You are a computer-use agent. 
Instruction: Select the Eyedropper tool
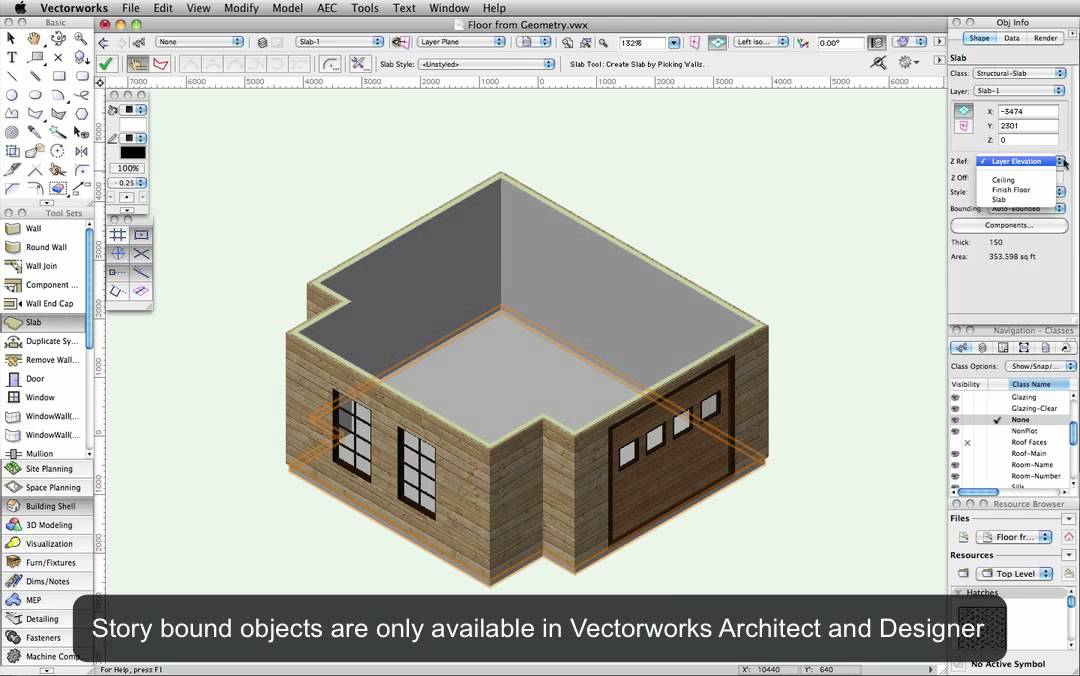tap(34, 132)
